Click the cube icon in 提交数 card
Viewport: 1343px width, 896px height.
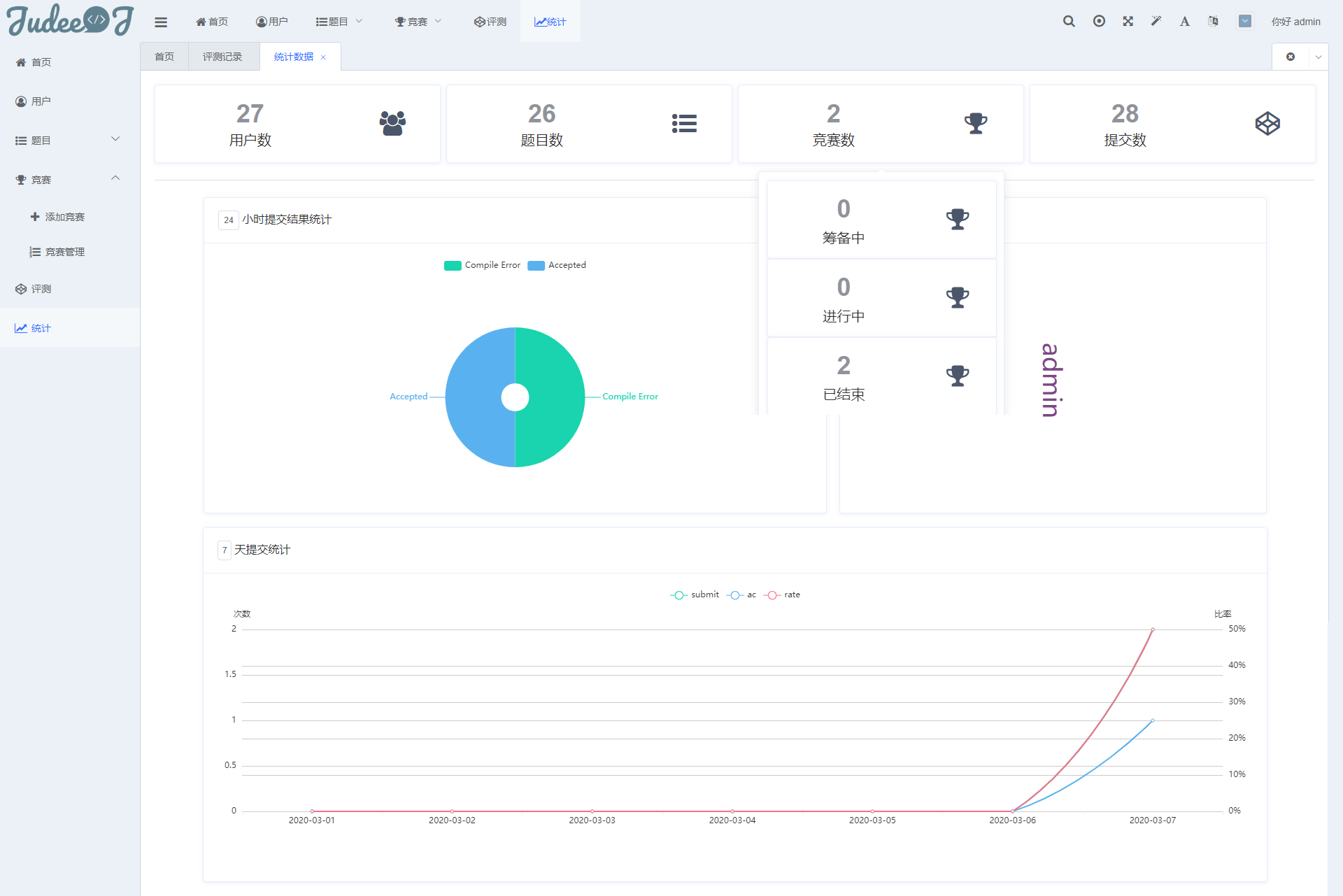[1267, 123]
